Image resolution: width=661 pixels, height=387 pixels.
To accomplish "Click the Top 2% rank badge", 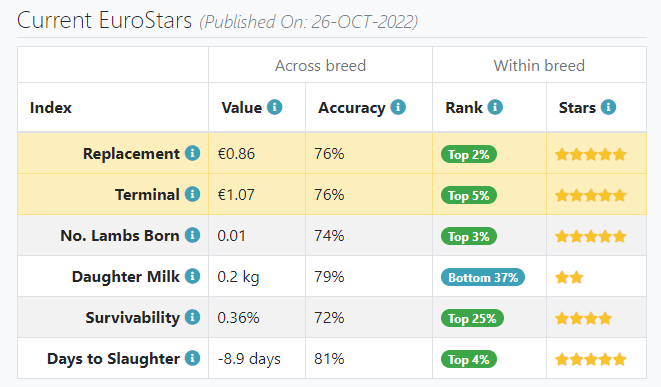I will pos(469,154).
